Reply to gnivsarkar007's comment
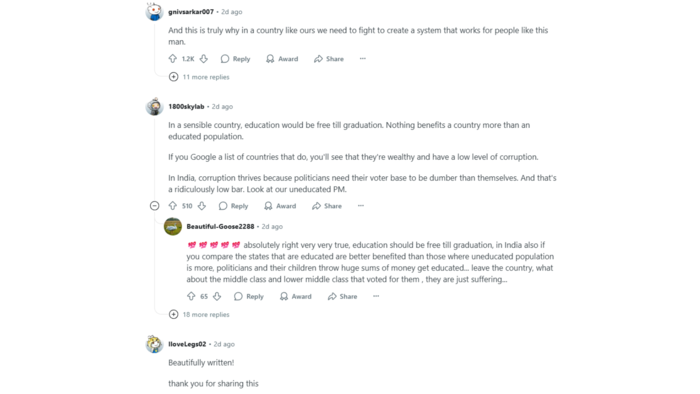 point(235,59)
